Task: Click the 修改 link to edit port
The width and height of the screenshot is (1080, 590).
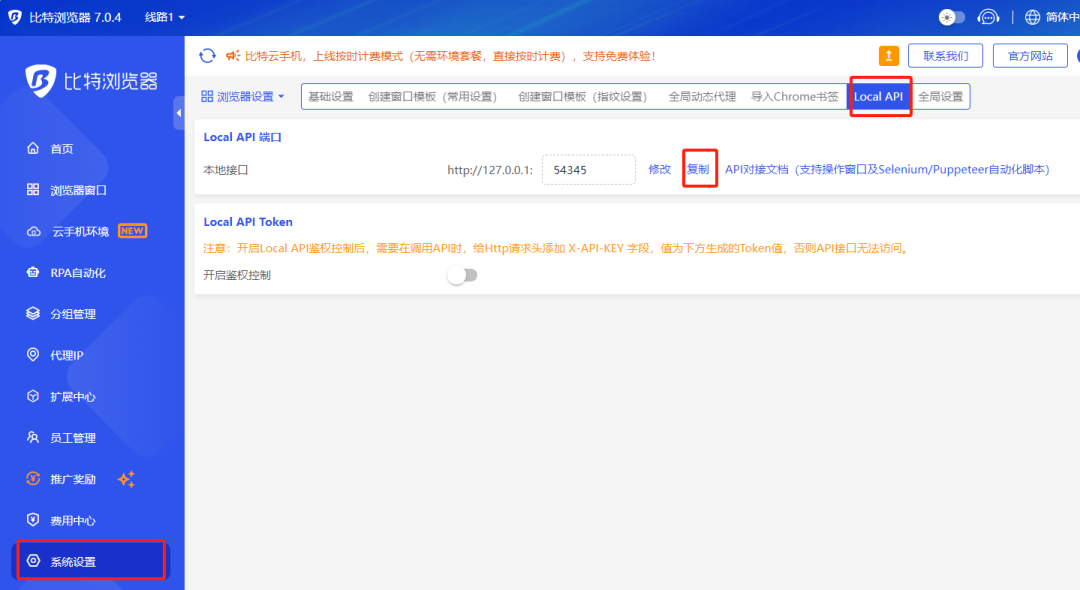Action: (659, 169)
